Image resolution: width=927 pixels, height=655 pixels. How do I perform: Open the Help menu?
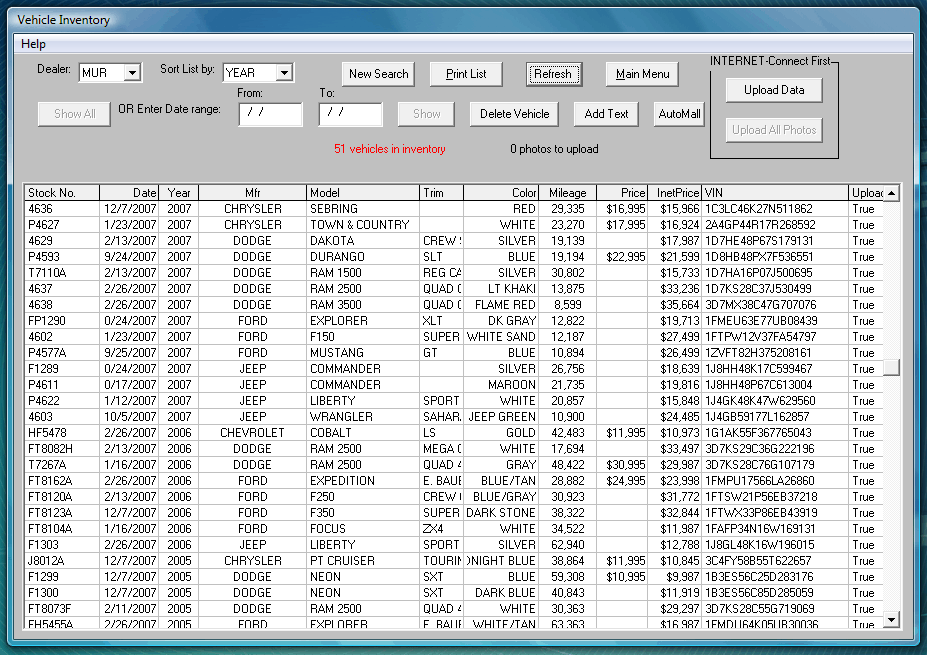click(33, 44)
